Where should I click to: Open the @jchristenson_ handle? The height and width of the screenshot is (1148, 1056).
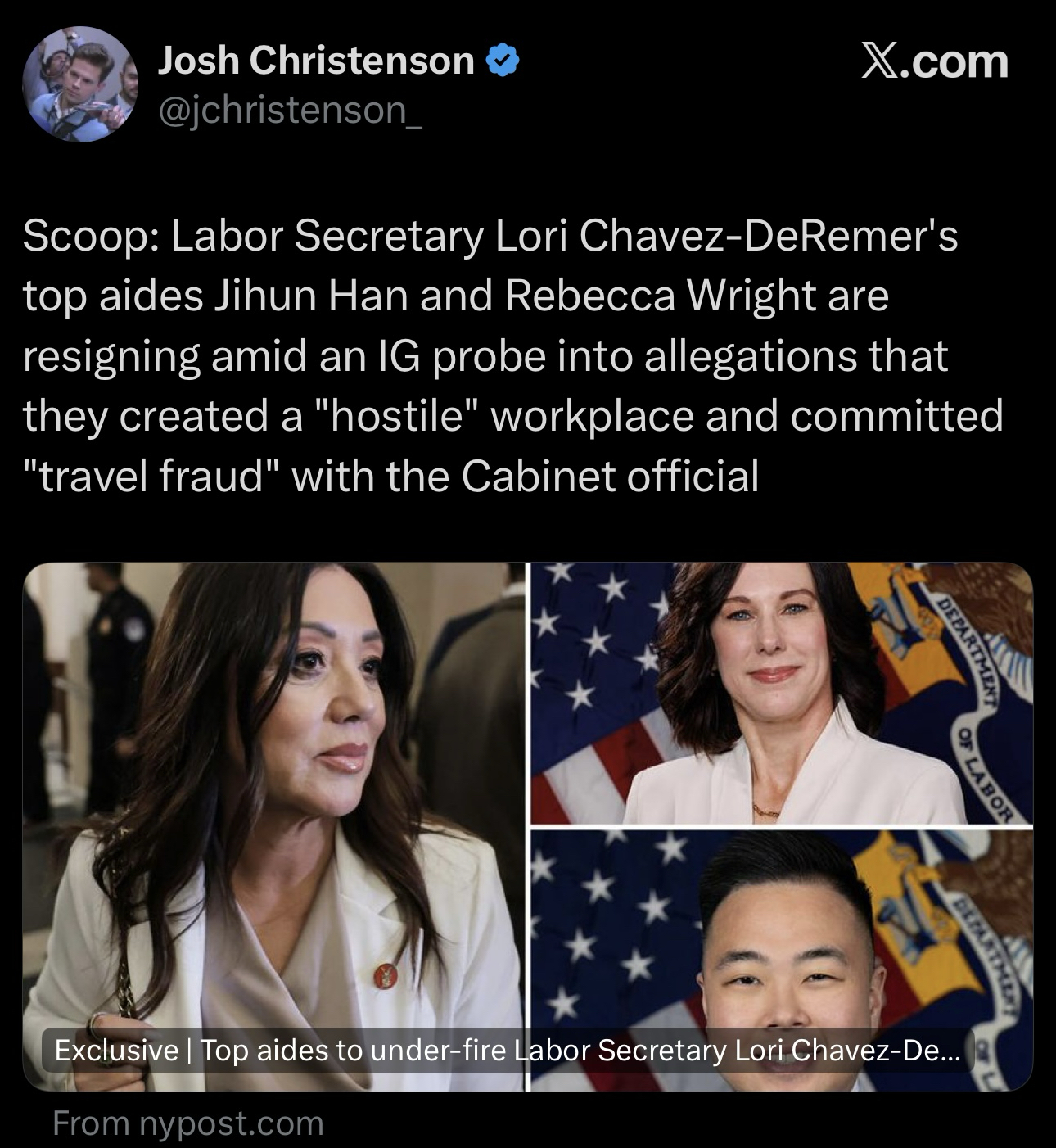coord(290,111)
